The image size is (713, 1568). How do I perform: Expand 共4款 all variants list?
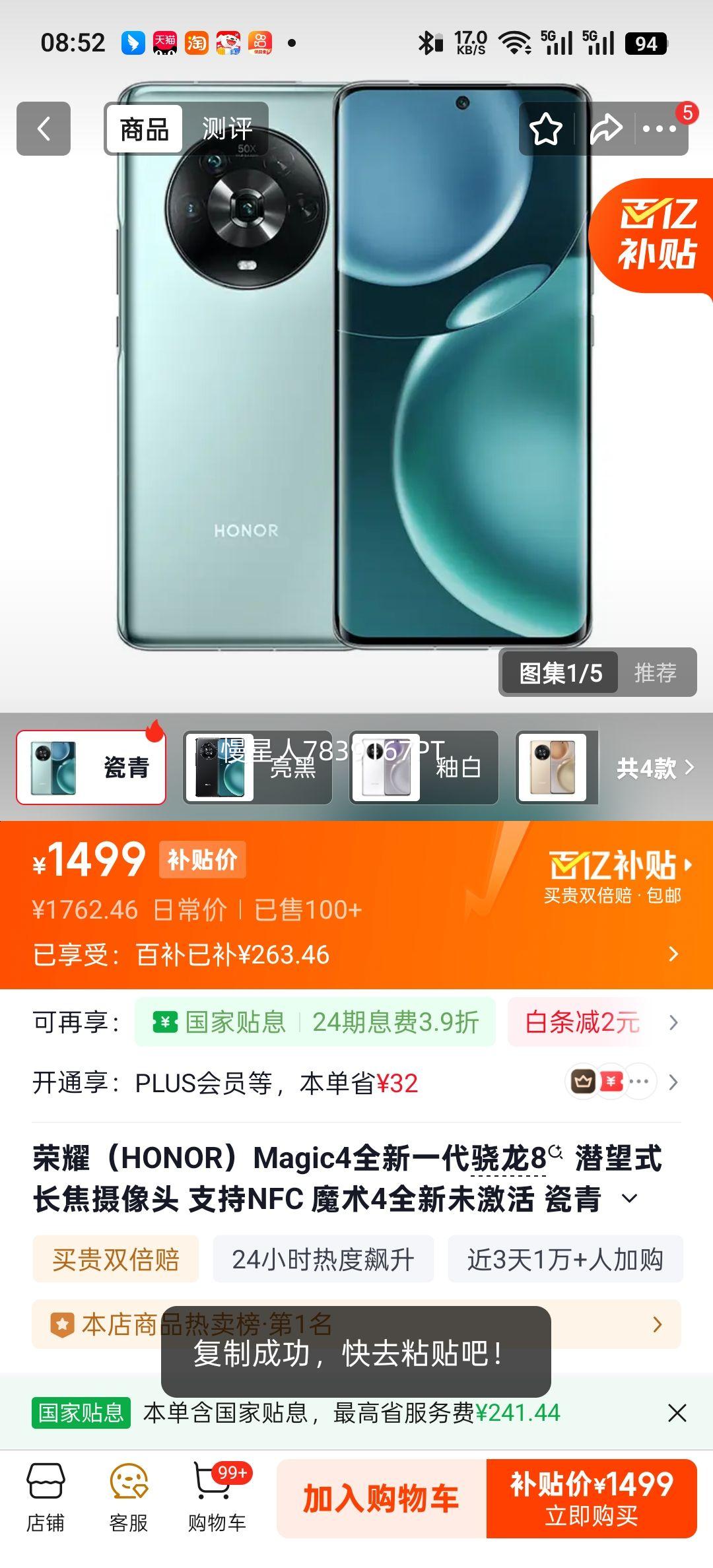(x=655, y=768)
